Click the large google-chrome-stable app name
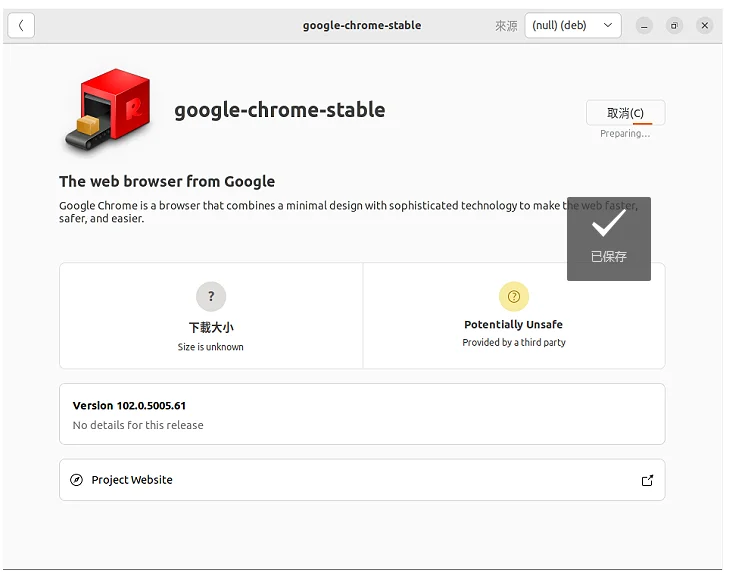Screen dimensions: 729x578 click(x=280, y=110)
